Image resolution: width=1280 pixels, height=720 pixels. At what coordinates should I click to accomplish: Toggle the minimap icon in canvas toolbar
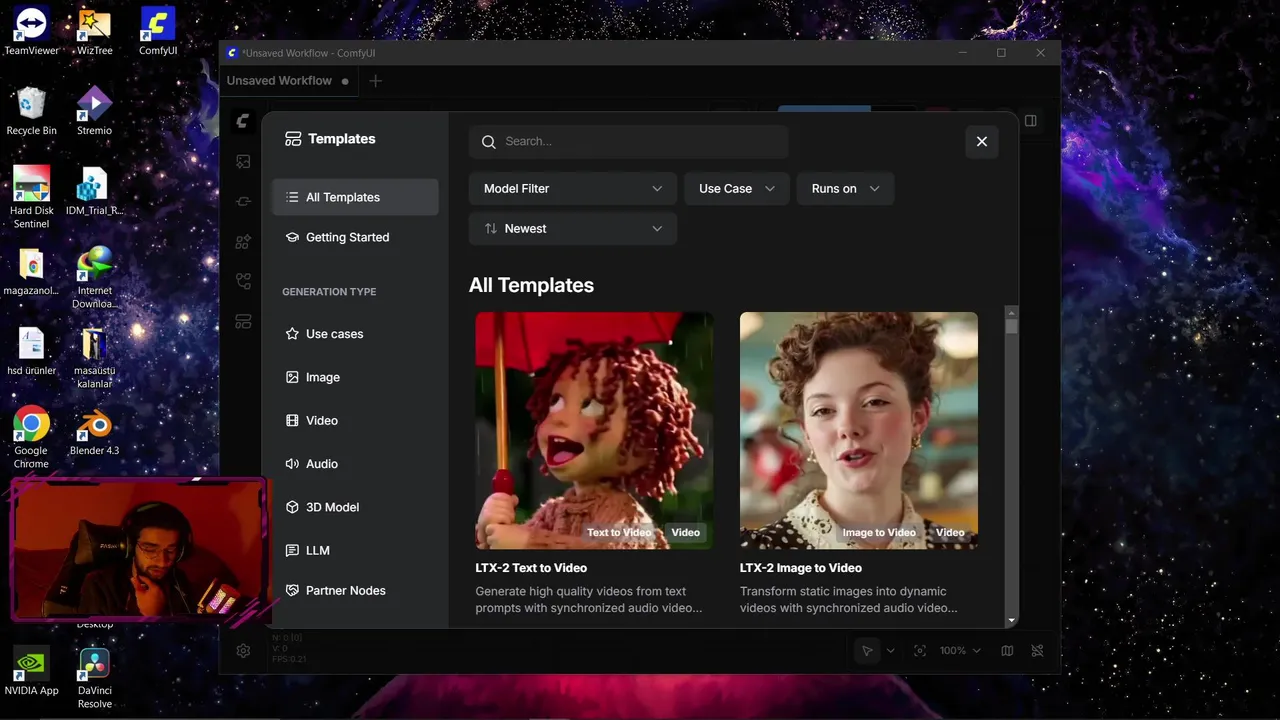pyautogui.click(x=1007, y=651)
